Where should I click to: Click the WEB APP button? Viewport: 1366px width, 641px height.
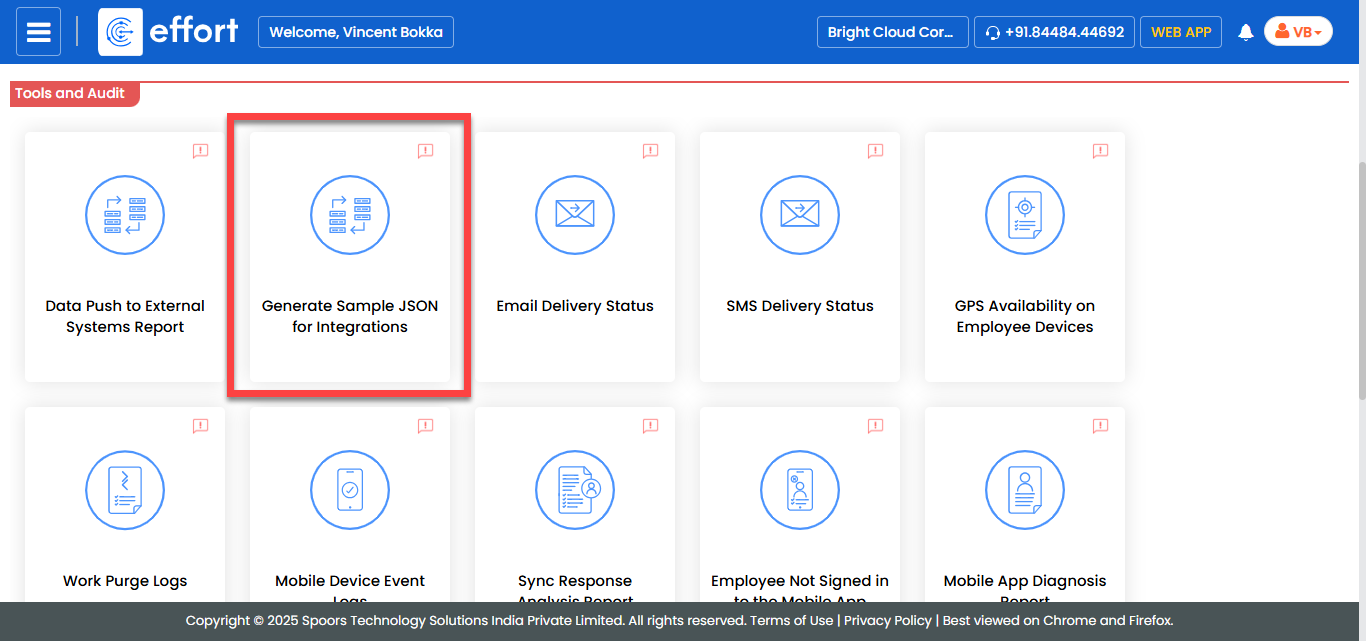pos(1180,32)
